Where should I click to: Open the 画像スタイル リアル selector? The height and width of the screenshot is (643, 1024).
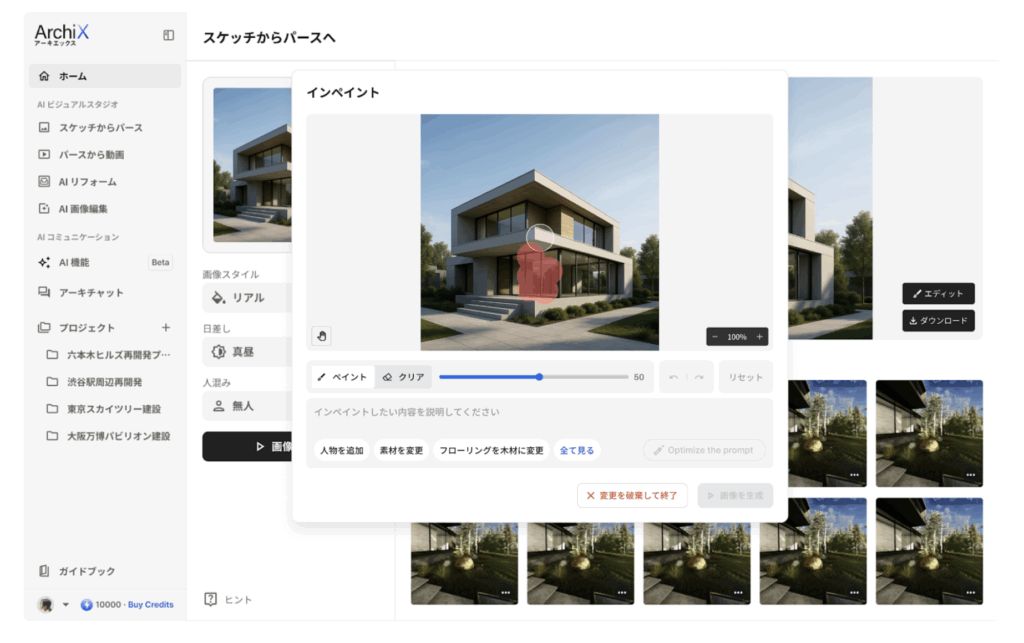(248, 298)
